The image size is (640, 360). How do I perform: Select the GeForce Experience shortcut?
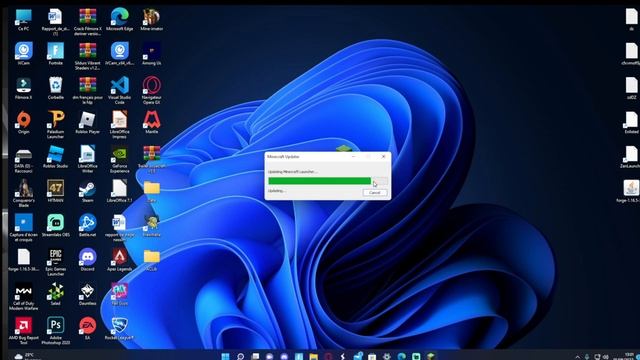point(120,159)
